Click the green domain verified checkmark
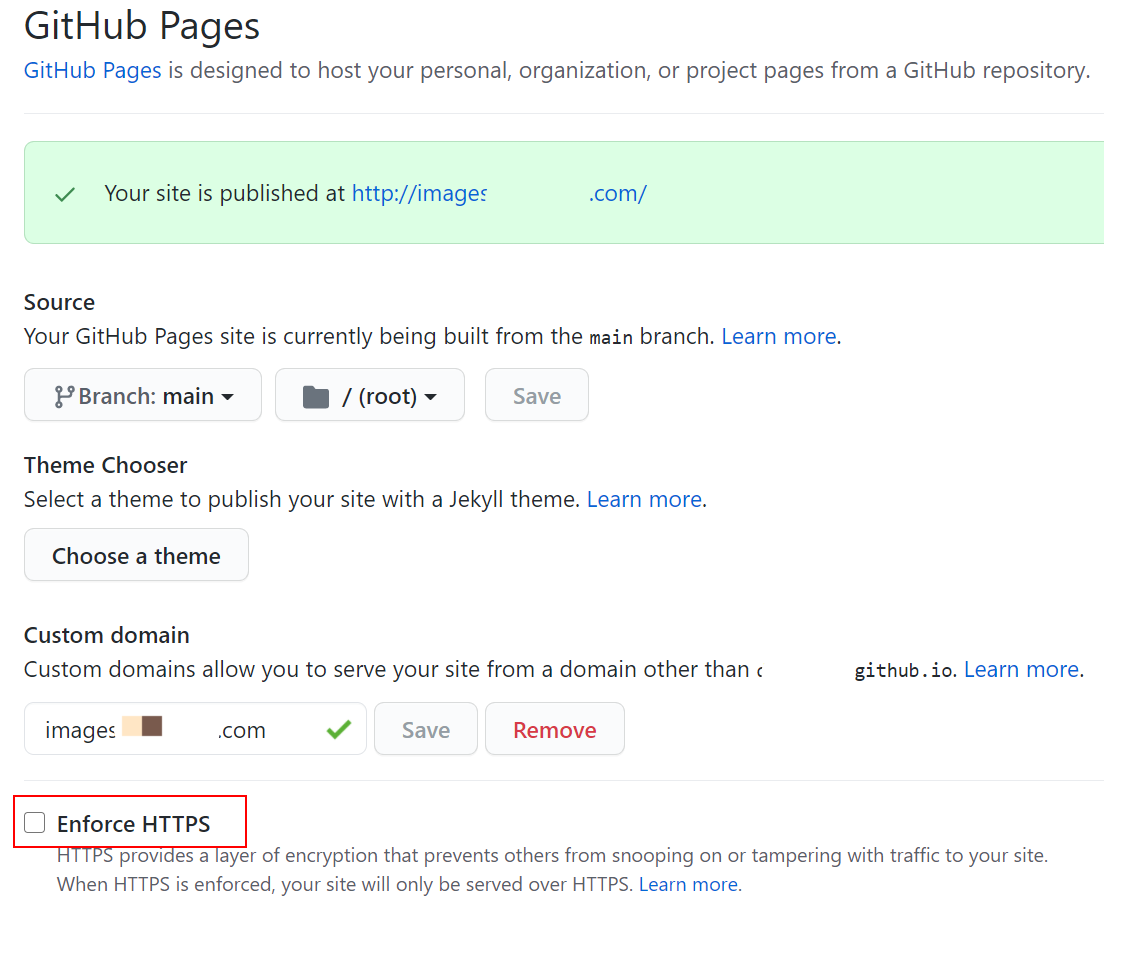The height and width of the screenshot is (954, 1128). coord(339,730)
